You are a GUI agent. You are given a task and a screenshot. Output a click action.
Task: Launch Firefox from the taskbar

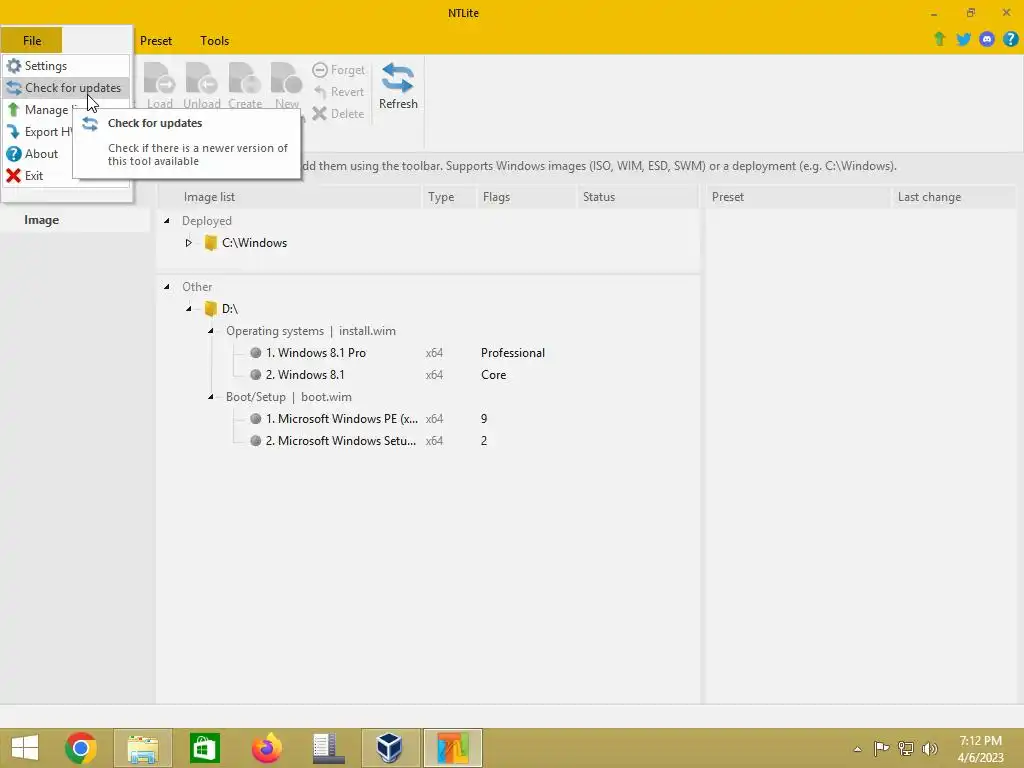point(266,748)
